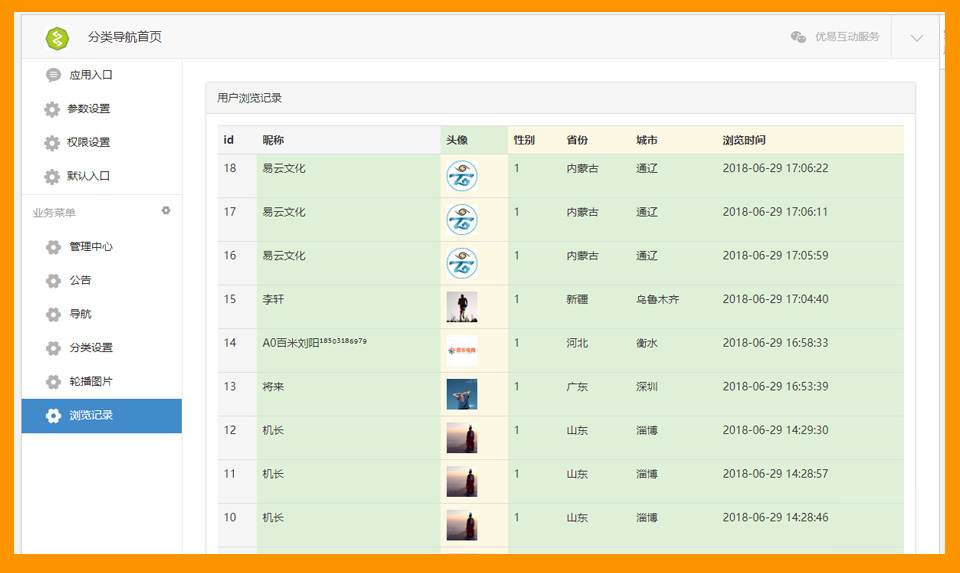The image size is (960, 573).
Task: Click the gear icon next to 权限设置
Action: tap(52, 143)
